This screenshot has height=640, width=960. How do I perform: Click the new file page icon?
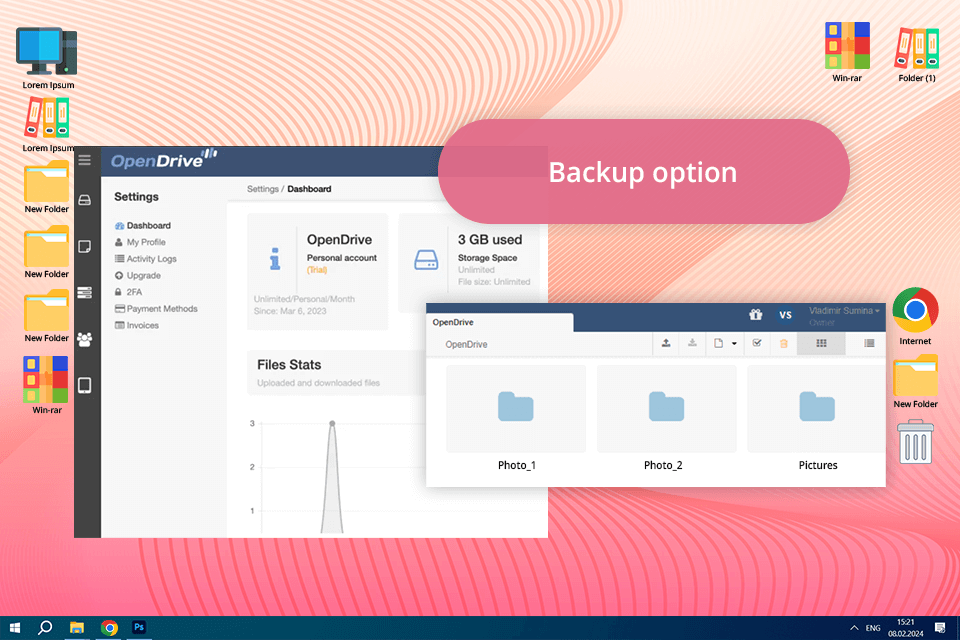(719, 344)
